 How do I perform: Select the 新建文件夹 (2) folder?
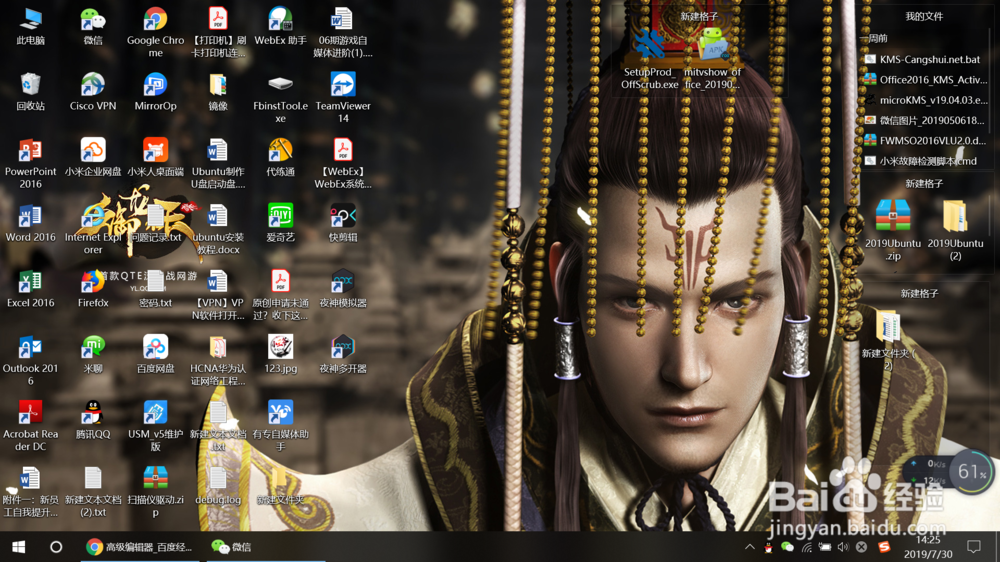click(888, 339)
